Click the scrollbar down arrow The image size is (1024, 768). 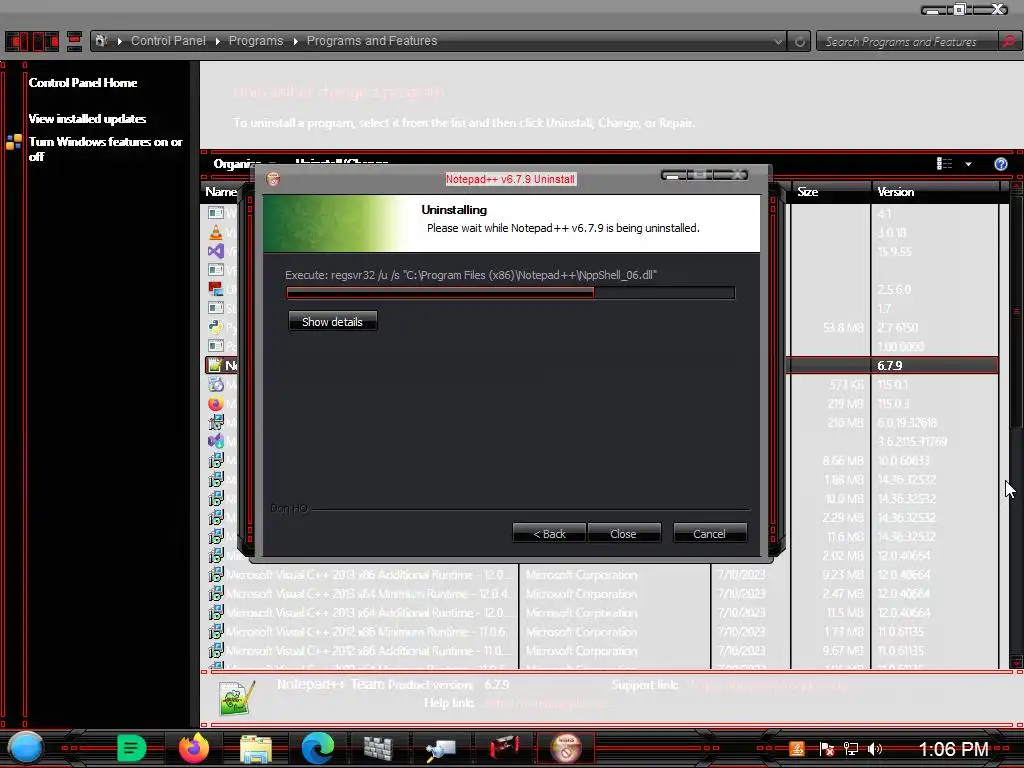coord(1016,662)
